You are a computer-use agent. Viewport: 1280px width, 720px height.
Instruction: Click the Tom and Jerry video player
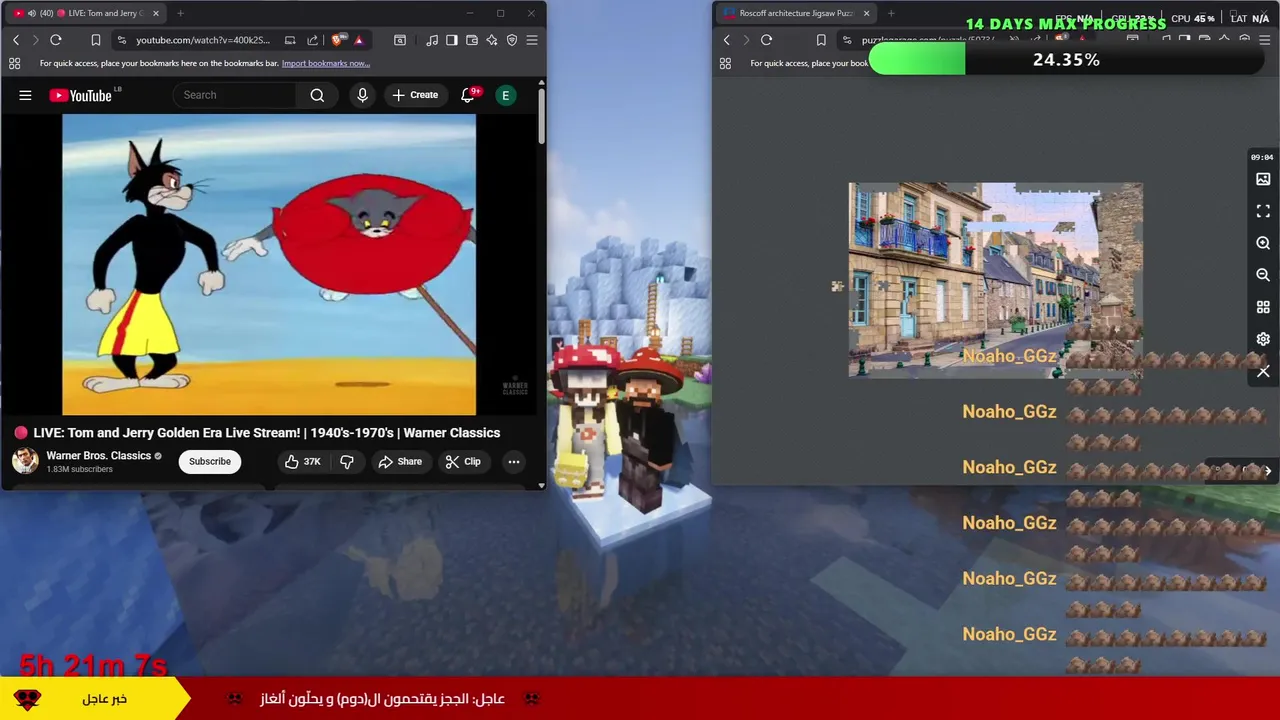click(269, 264)
